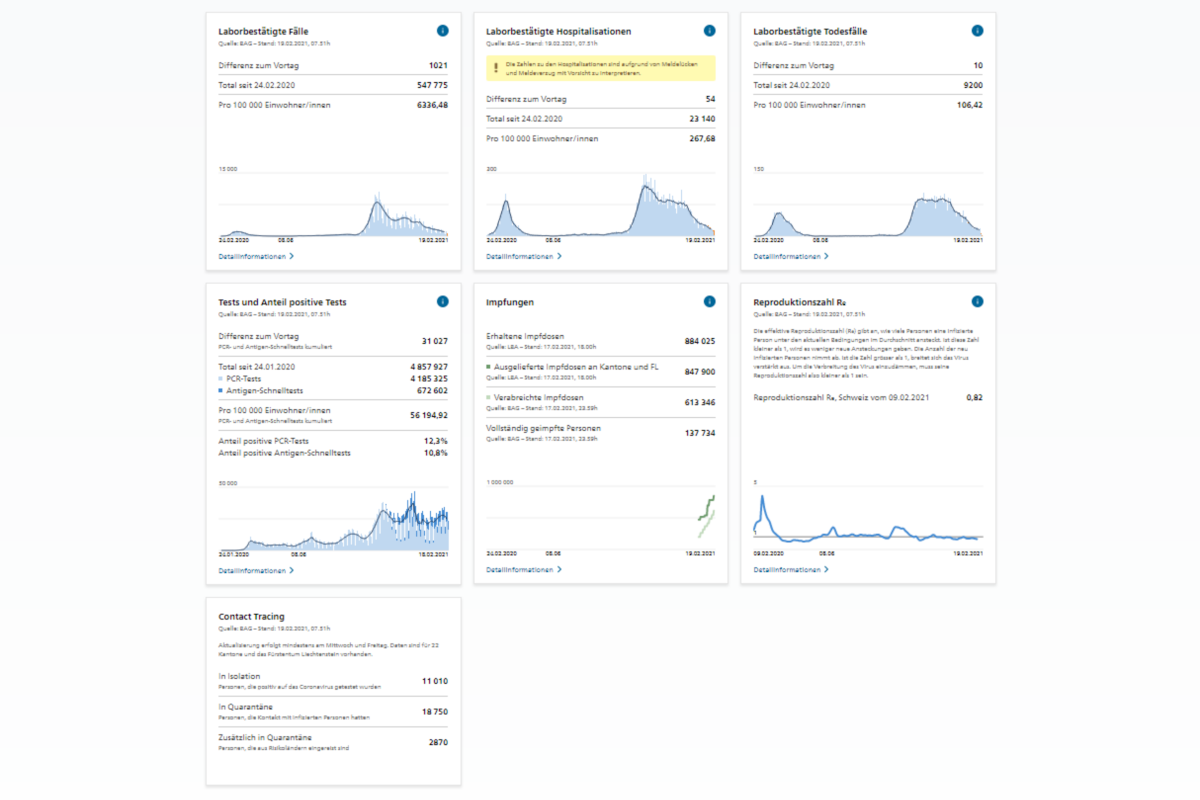This screenshot has height=800, width=1200.
Task: Click the Antigen-Schnelltests blue legend swatch
Action: (x=221, y=391)
